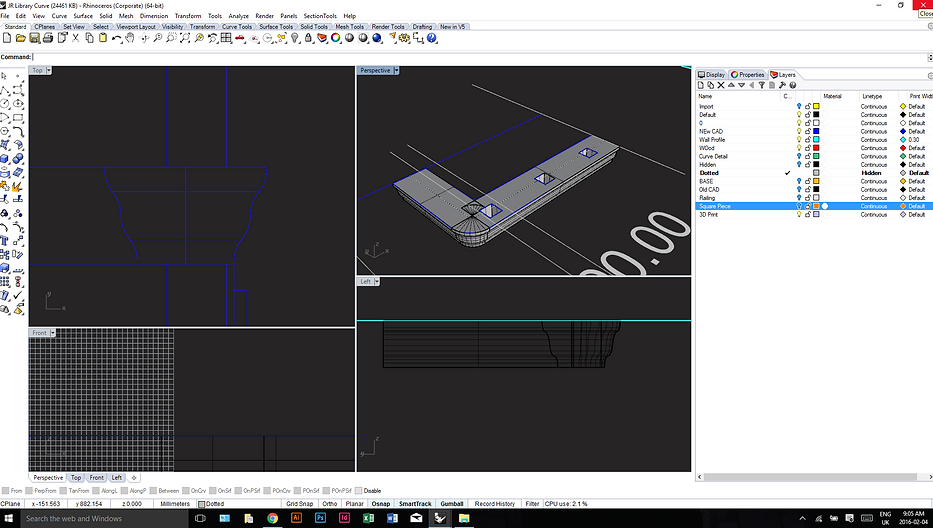The width and height of the screenshot is (933, 528).
Task: Open Google Chrome from the taskbar
Action: [x=272, y=518]
